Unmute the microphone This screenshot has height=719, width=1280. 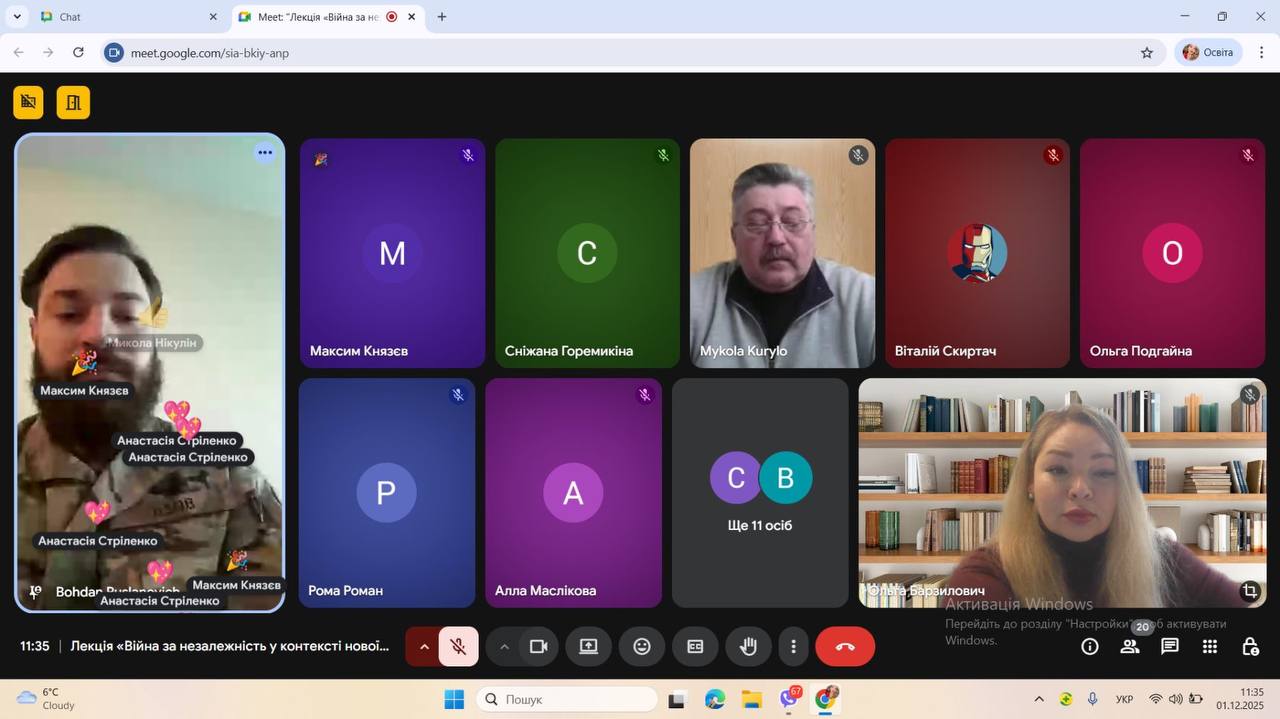click(459, 647)
